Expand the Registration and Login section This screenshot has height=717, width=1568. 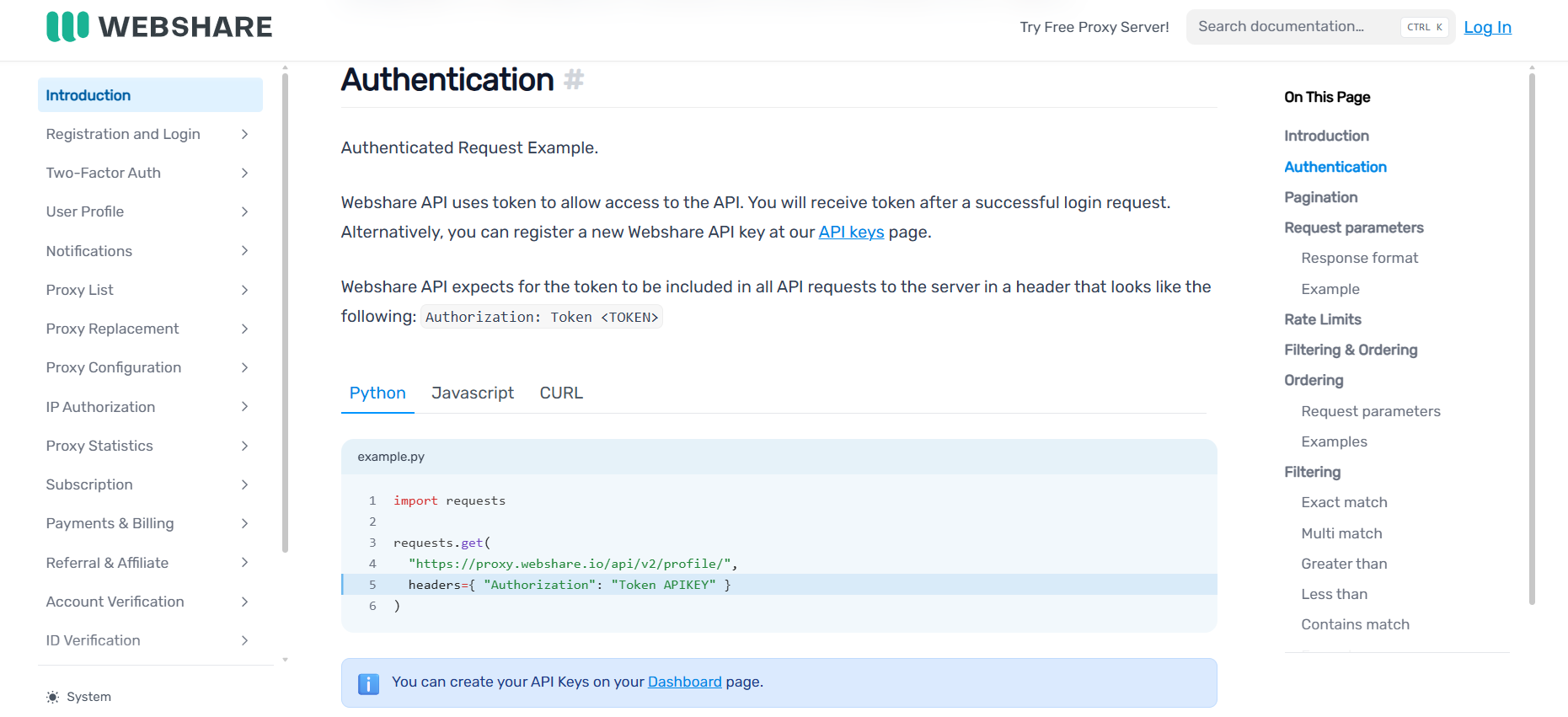coord(244,134)
